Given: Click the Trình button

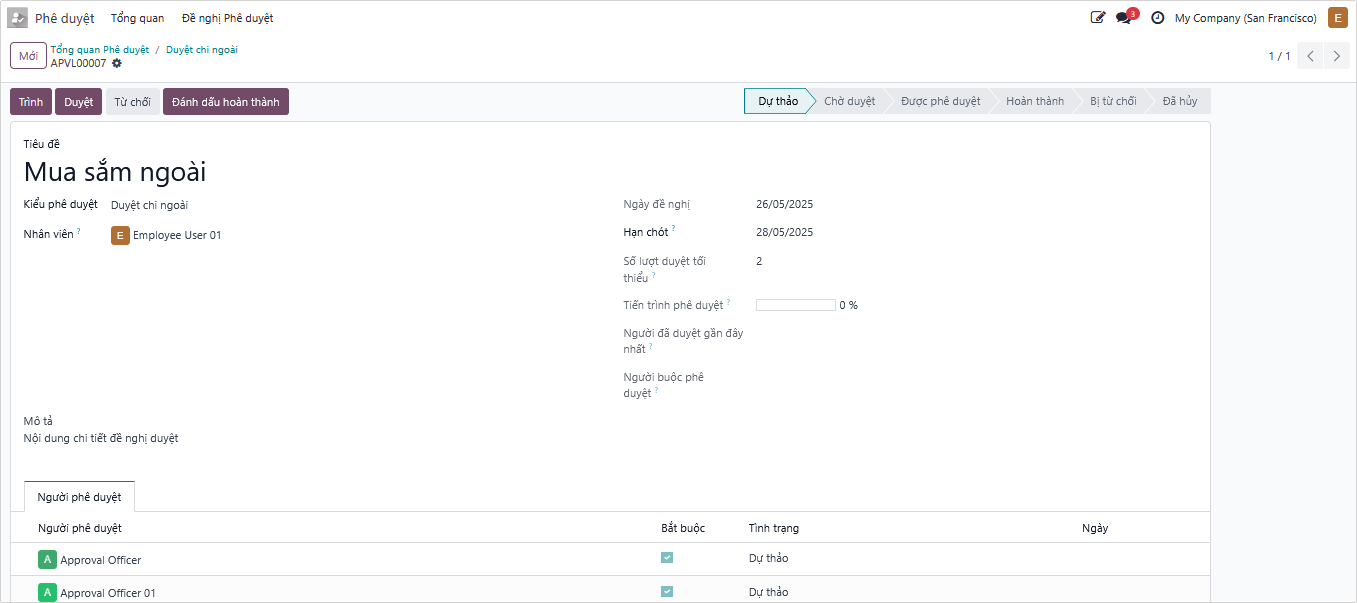Looking at the screenshot, I should coord(31,102).
